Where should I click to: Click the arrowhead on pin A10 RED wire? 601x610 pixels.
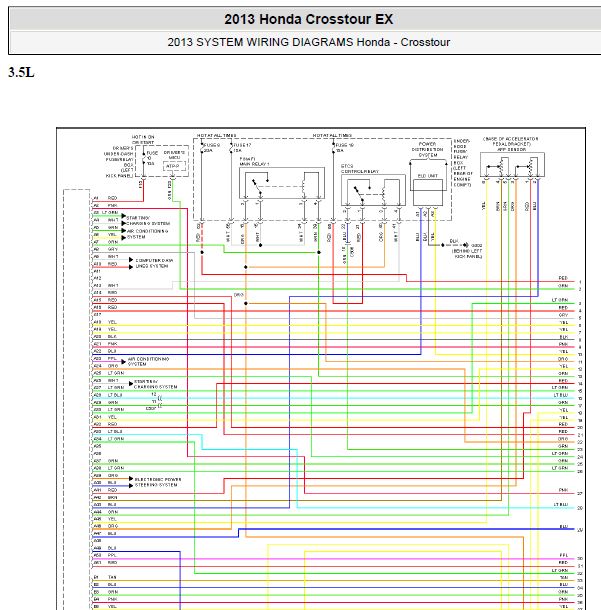[x=131, y=267]
